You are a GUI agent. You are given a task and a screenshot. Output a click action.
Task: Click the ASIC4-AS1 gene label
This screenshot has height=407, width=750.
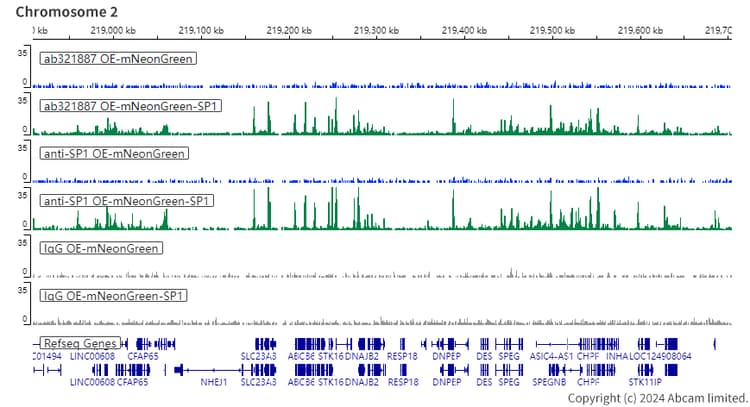[x=551, y=355]
